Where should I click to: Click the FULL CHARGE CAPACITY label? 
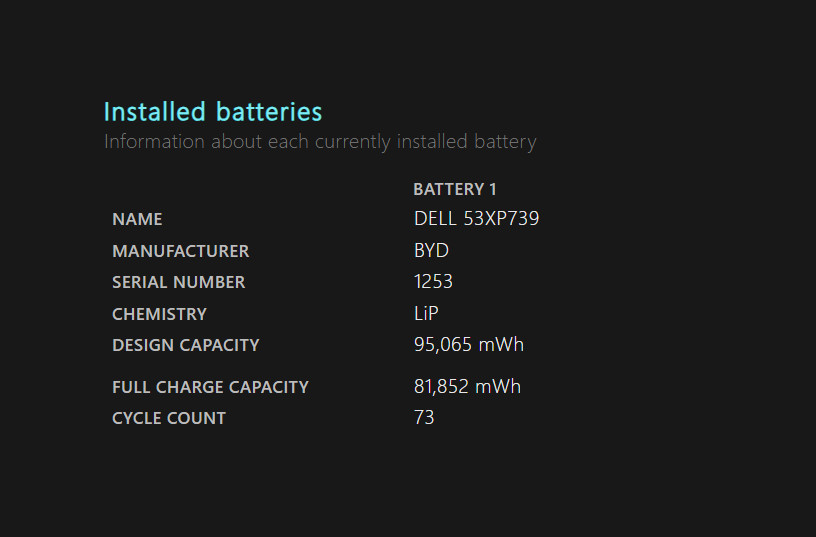[x=210, y=387]
